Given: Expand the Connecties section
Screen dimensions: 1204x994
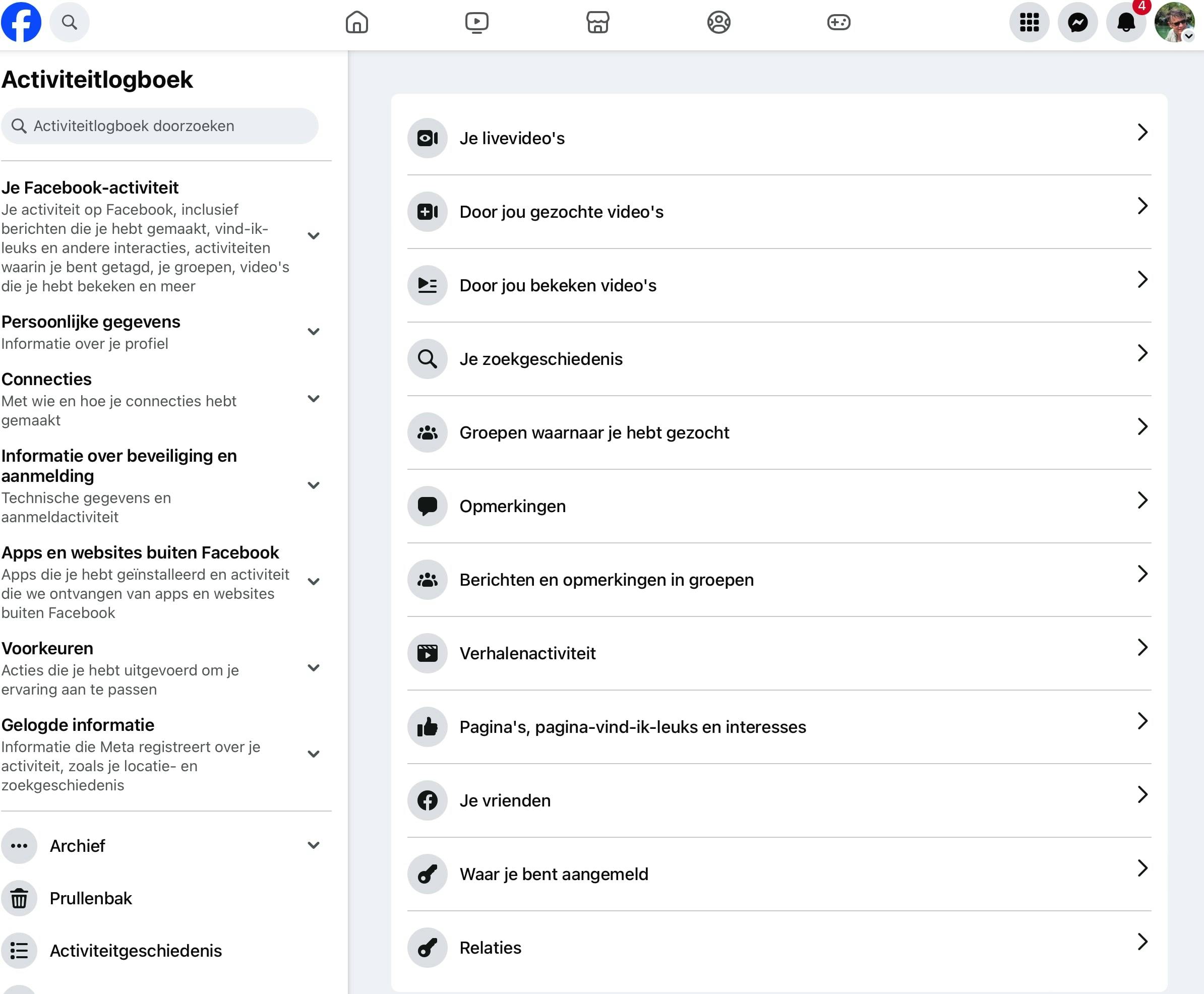Looking at the screenshot, I should pos(313,399).
